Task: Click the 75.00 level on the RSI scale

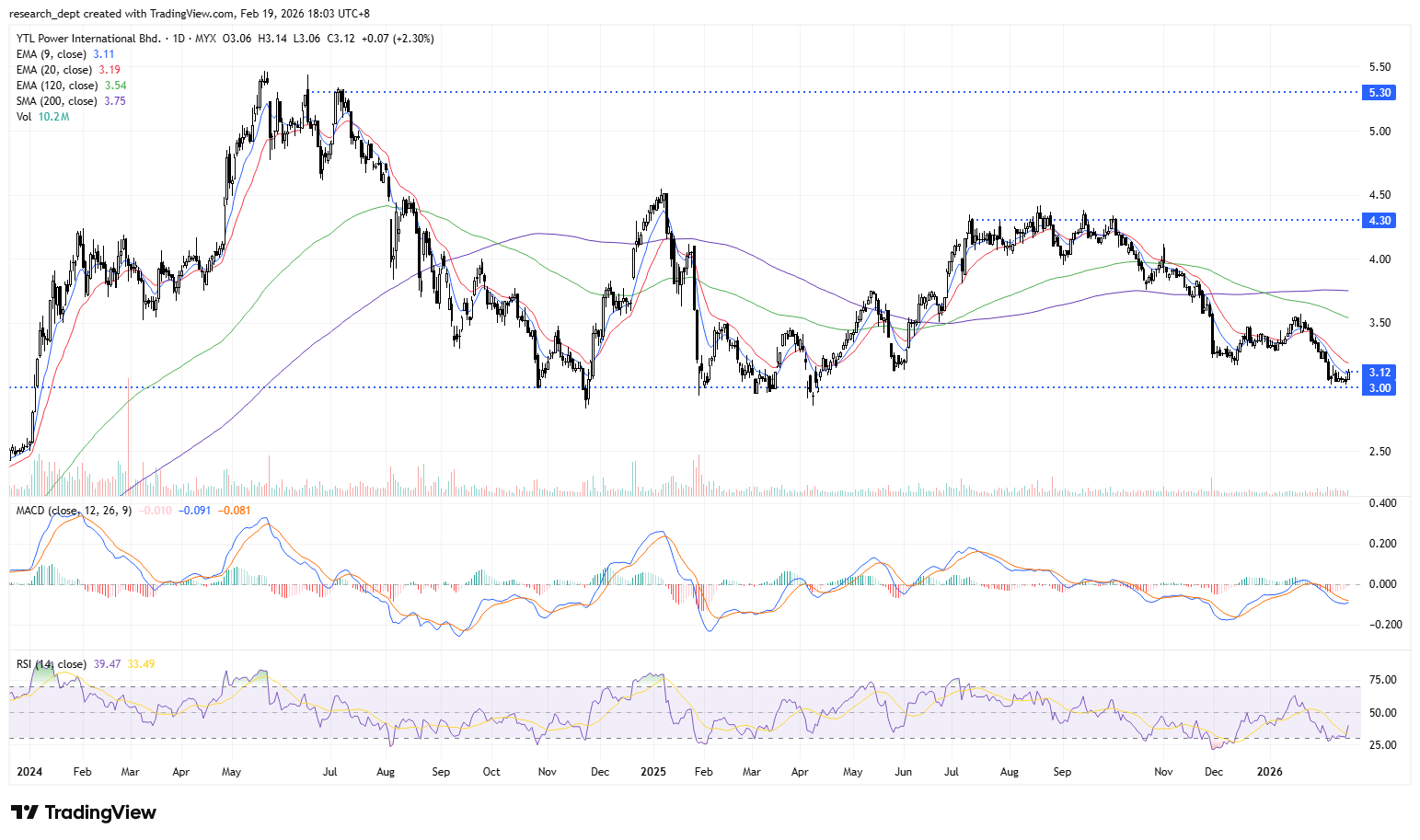Action: point(1382,680)
